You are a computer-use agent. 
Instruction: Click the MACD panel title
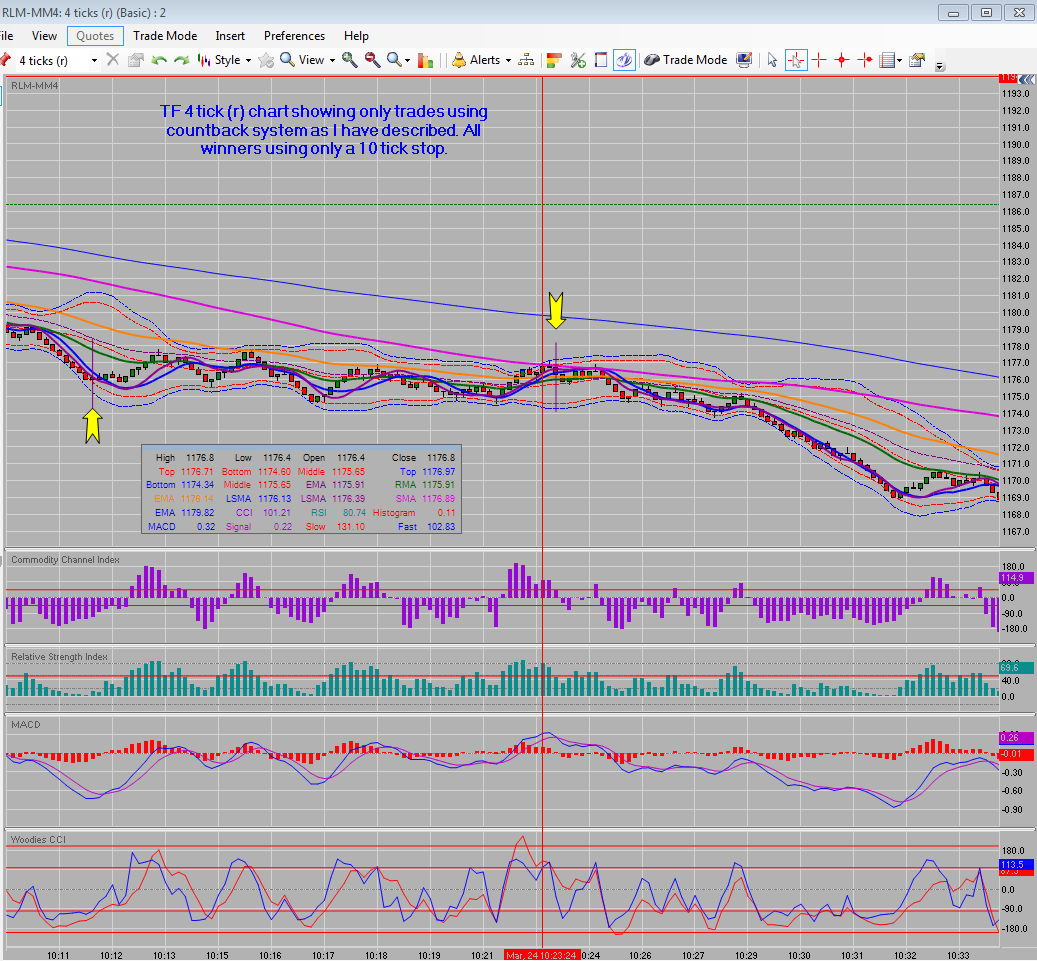(x=26, y=725)
